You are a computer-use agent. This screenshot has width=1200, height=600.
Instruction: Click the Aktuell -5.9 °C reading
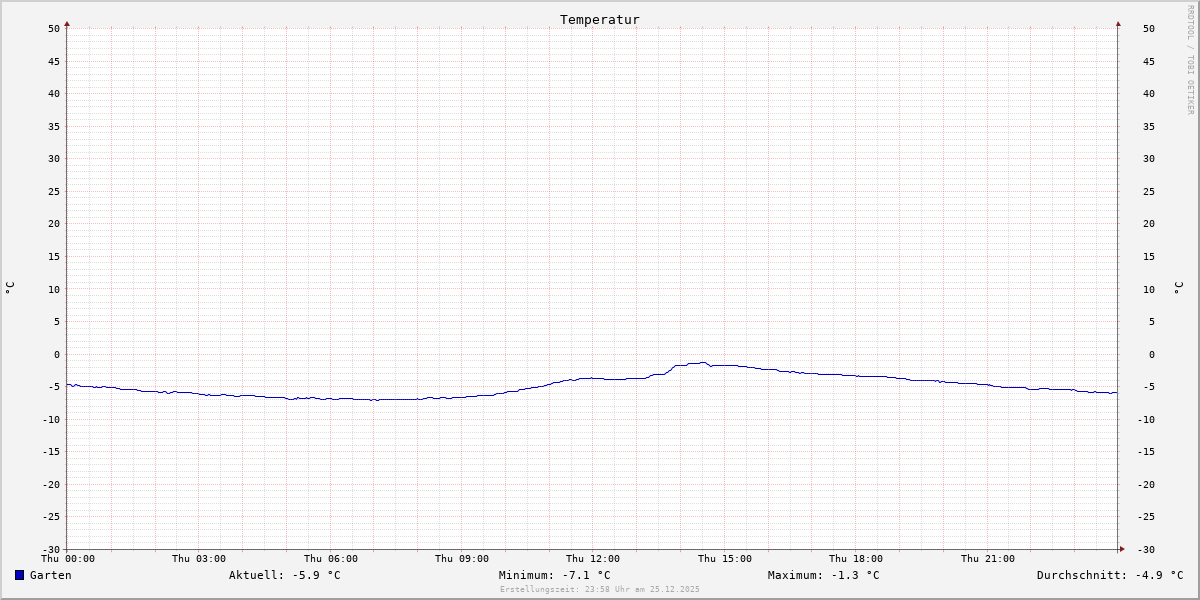coord(284,575)
